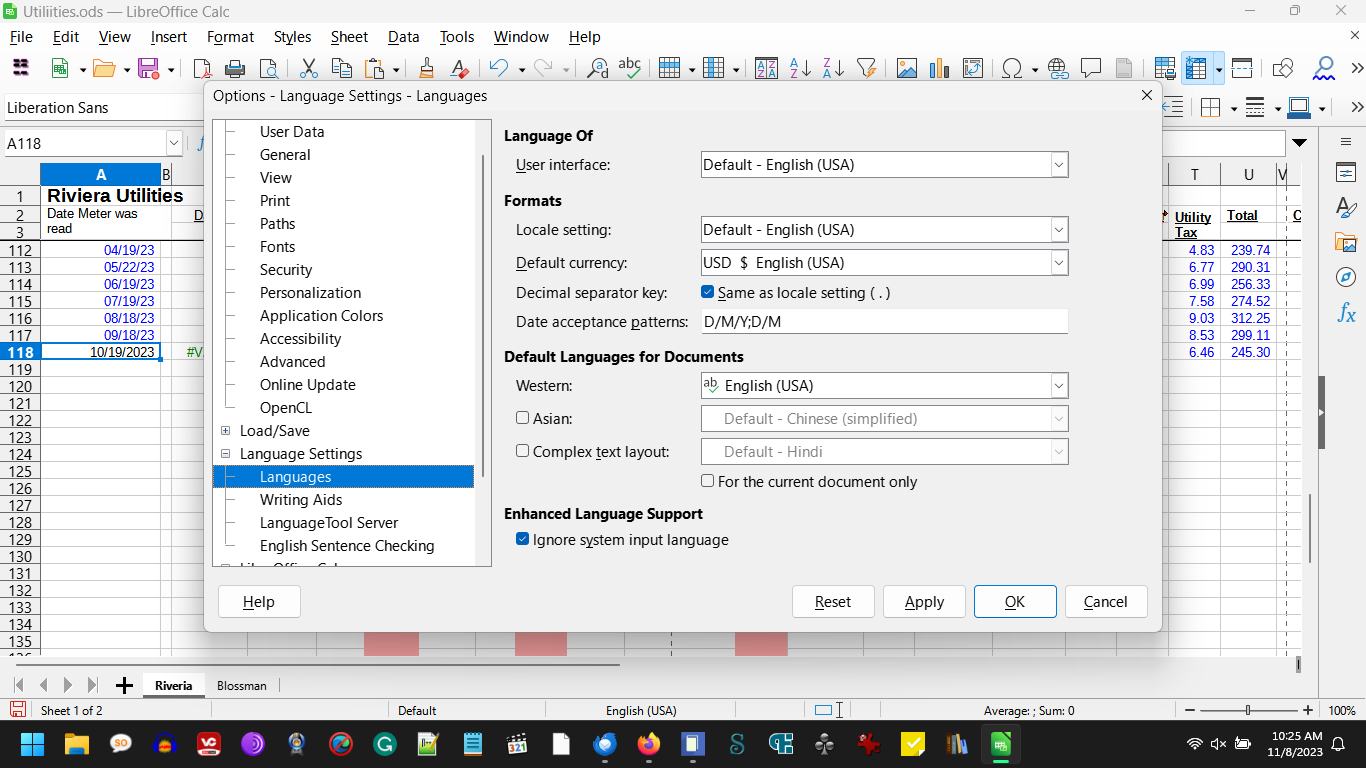
Task: Open Find & Replace toolbar icon
Action: pyautogui.click(x=598, y=68)
